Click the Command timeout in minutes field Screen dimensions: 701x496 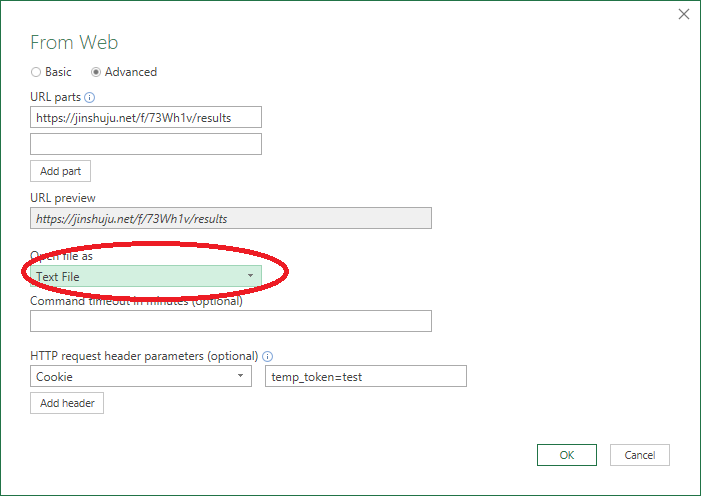point(231,321)
